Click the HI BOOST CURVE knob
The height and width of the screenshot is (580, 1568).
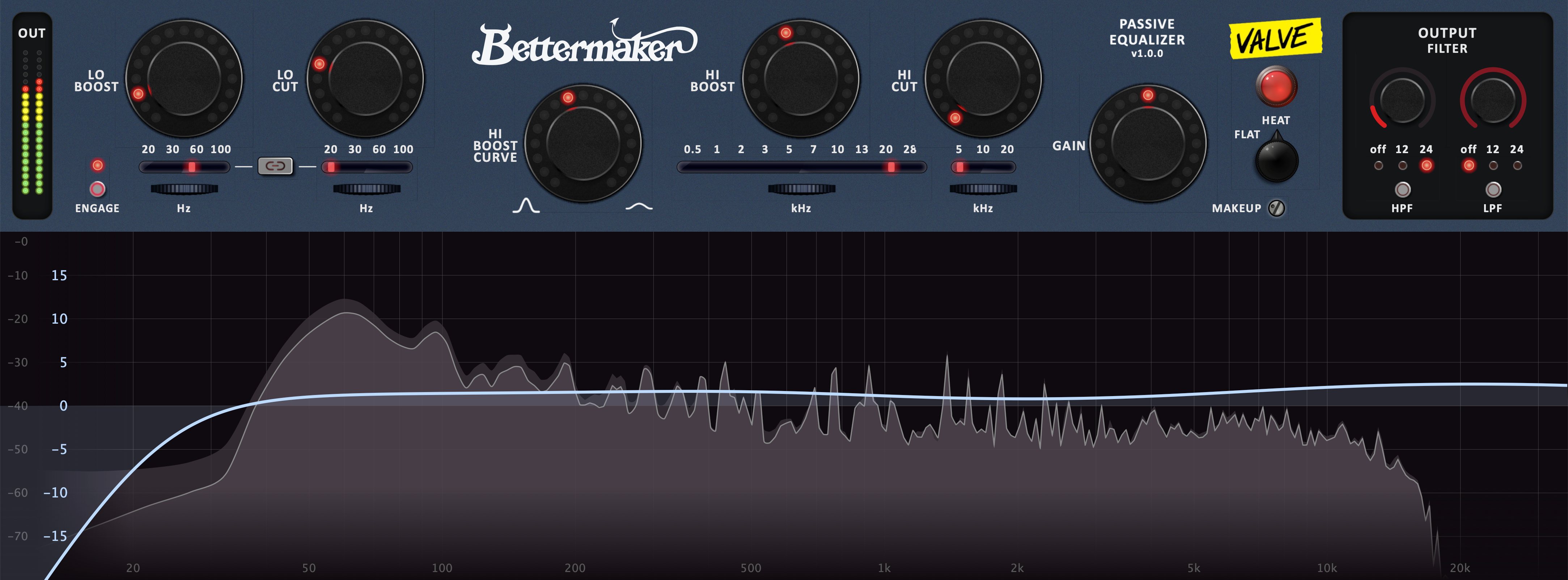coord(582,143)
